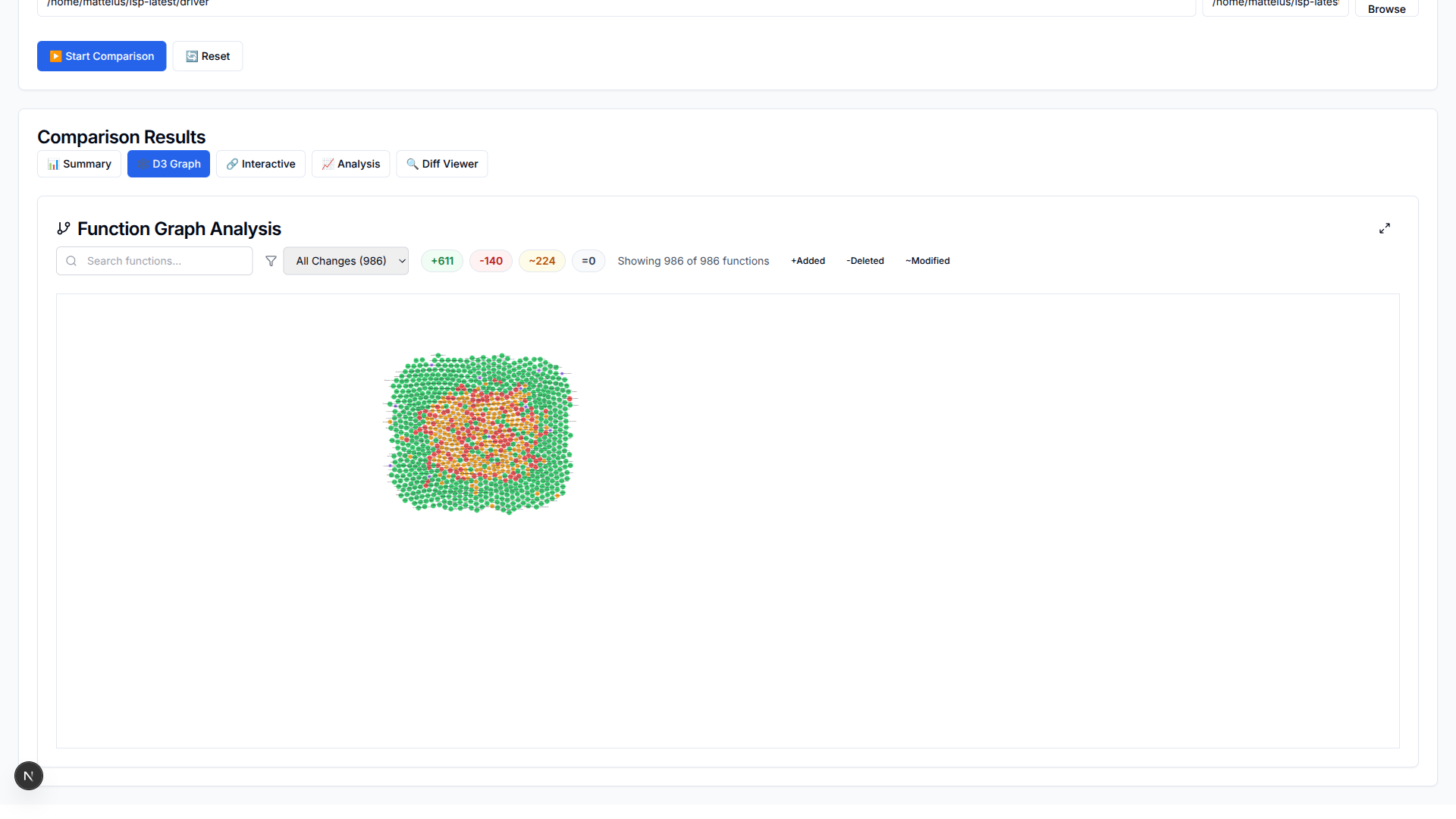
Task: Switch to the Analysis tab
Action: [x=350, y=164]
